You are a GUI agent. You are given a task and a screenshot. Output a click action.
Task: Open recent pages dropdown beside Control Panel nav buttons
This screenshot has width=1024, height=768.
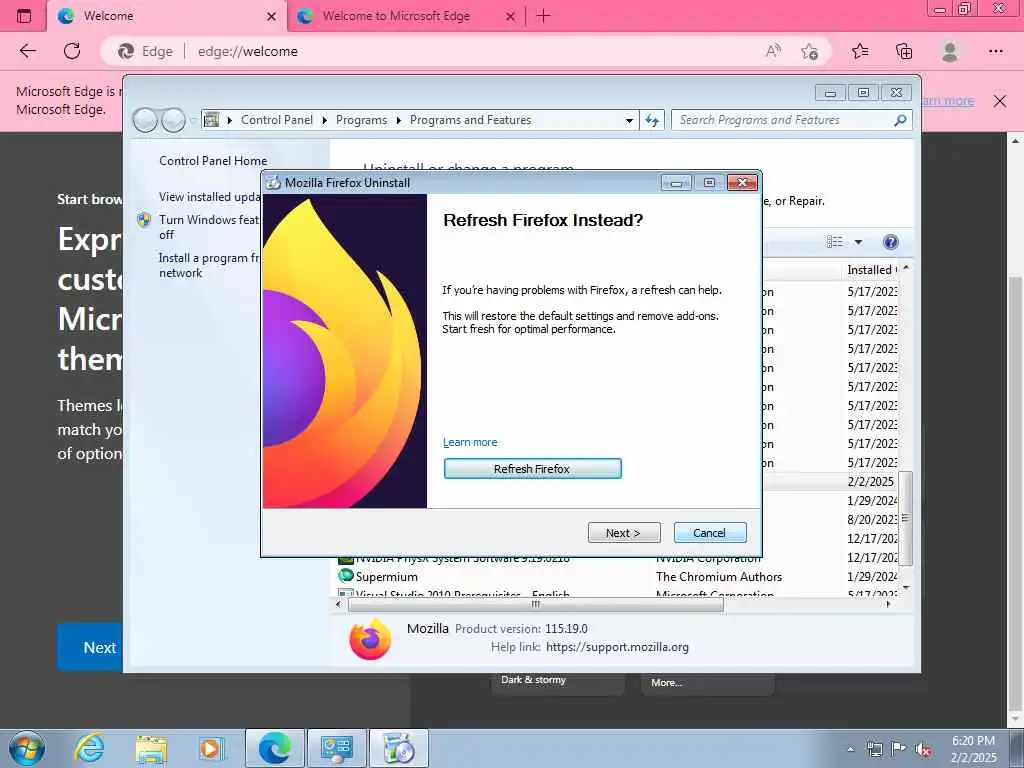coord(193,120)
